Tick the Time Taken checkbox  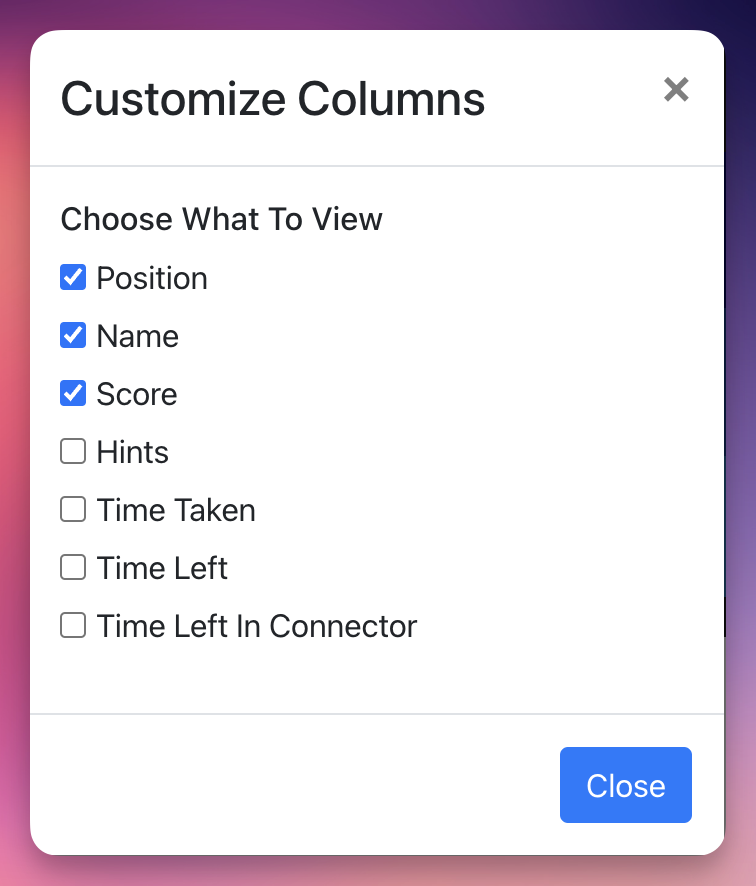(73, 510)
